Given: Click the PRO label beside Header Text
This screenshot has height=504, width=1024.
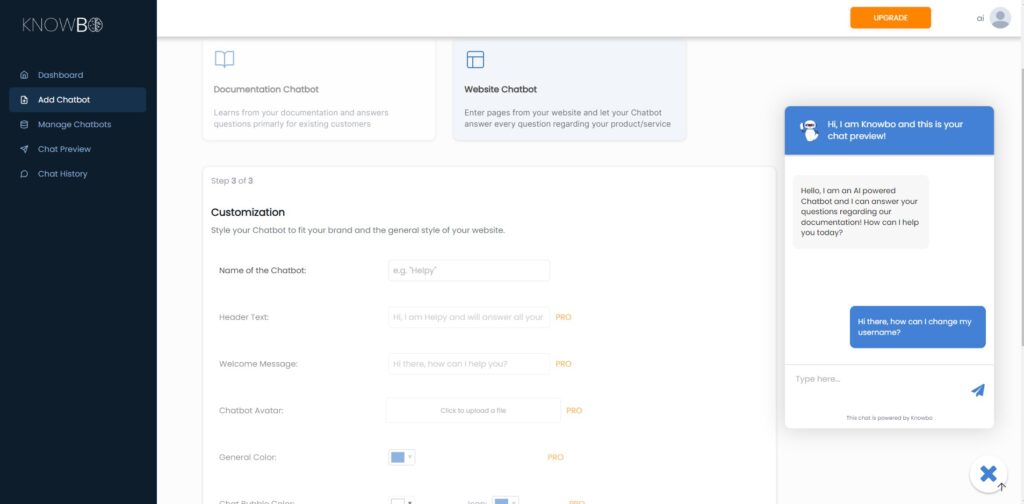Looking at the screenshot, I should [563, 317].
